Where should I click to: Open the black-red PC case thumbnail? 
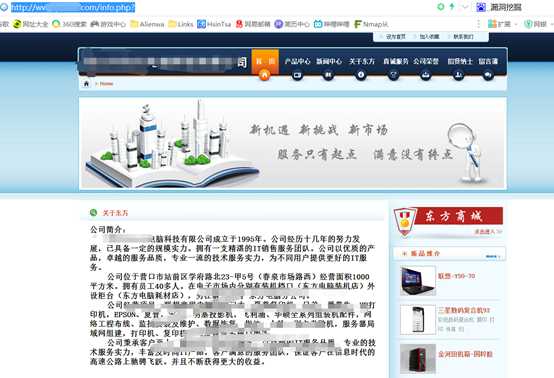pos(418,359)
